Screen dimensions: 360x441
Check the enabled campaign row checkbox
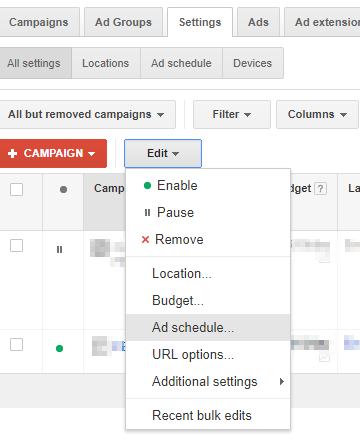(x=16, y=345)
